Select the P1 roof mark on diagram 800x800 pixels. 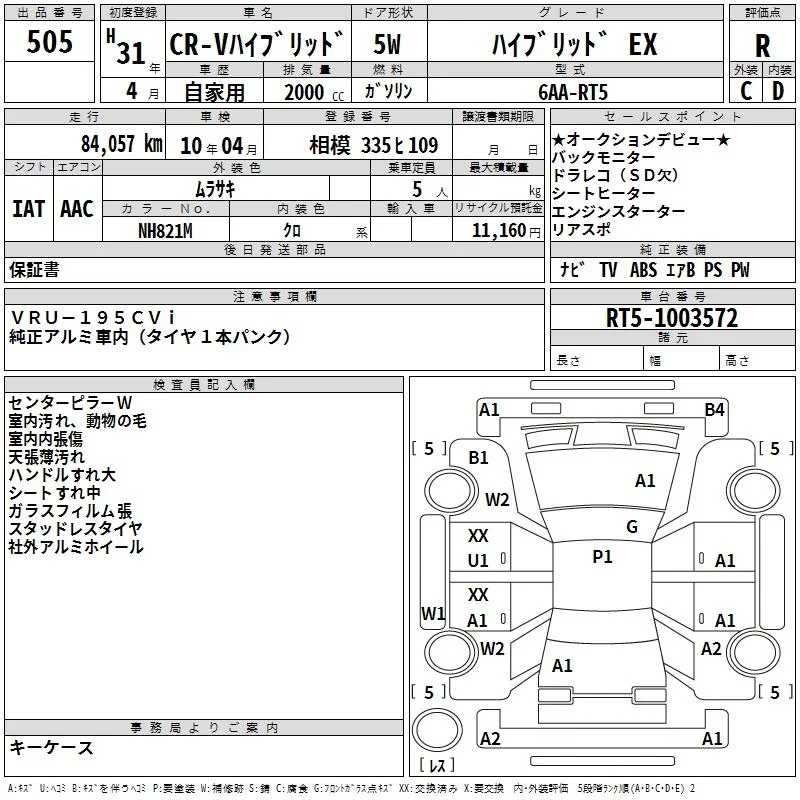point(602,557)
